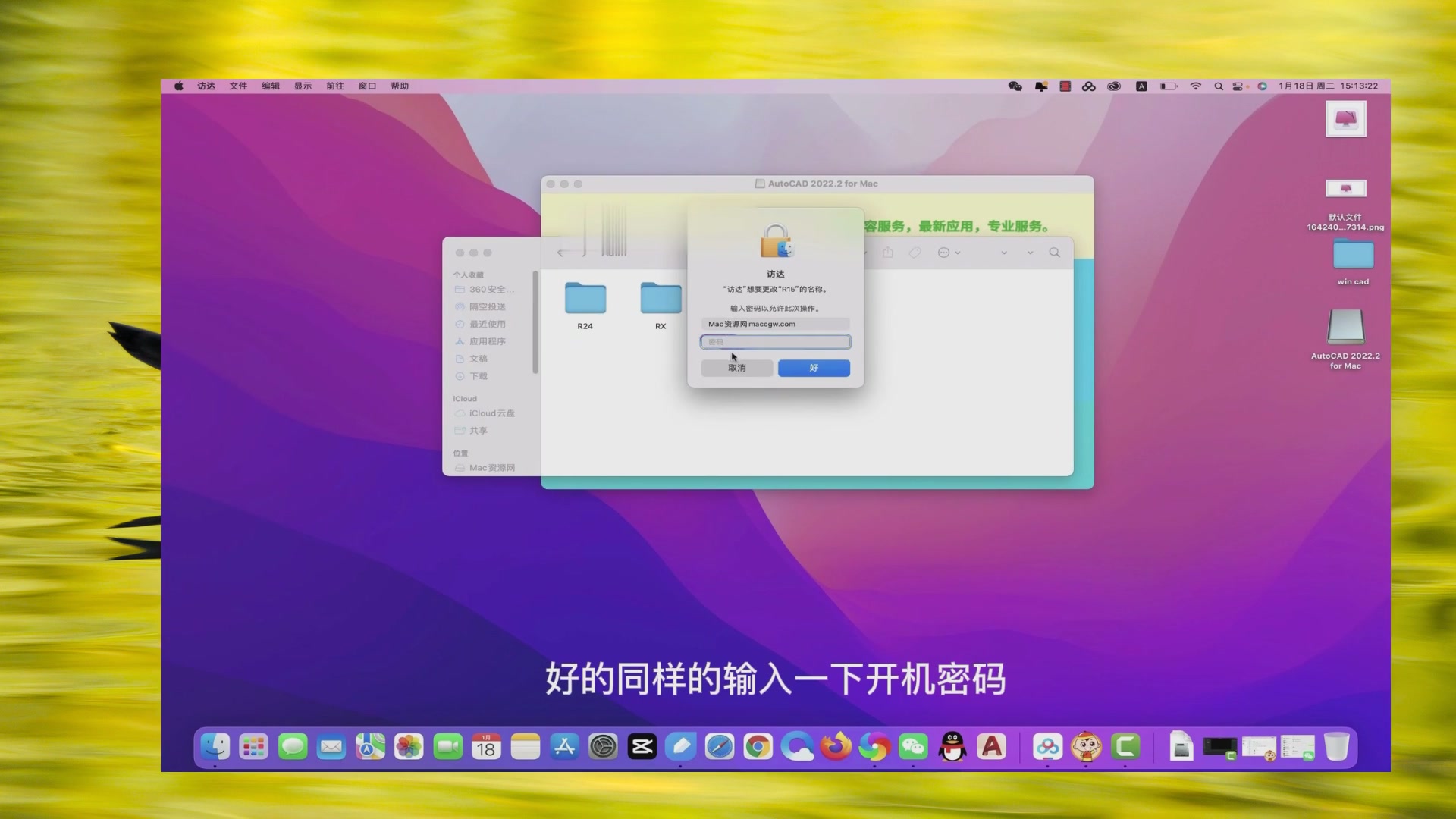Open the 访达 menu in menu bar

[x=206, y=86]
